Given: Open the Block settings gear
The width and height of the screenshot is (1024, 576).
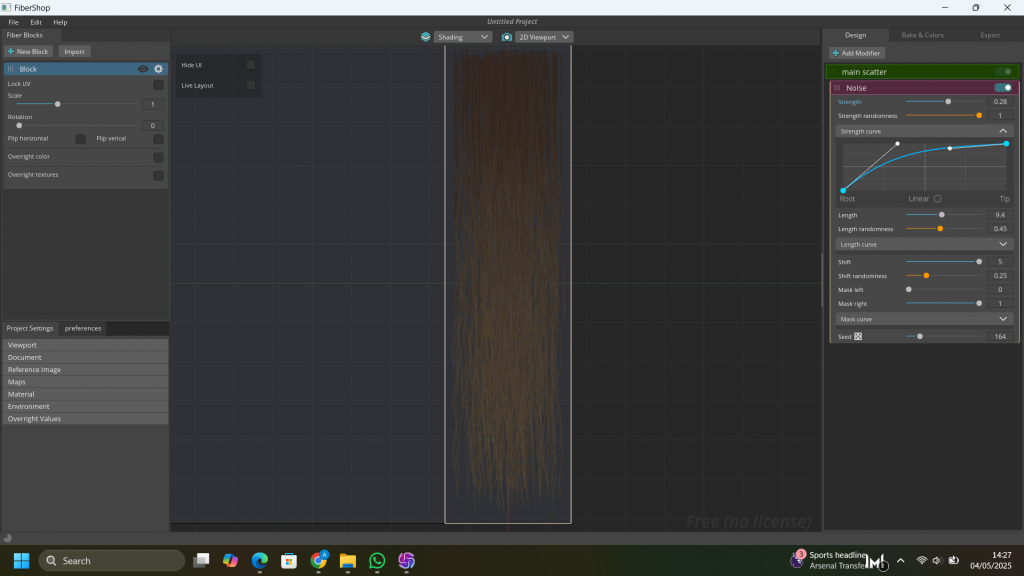Looking at the screenshot, I should (x=158, y=69).
